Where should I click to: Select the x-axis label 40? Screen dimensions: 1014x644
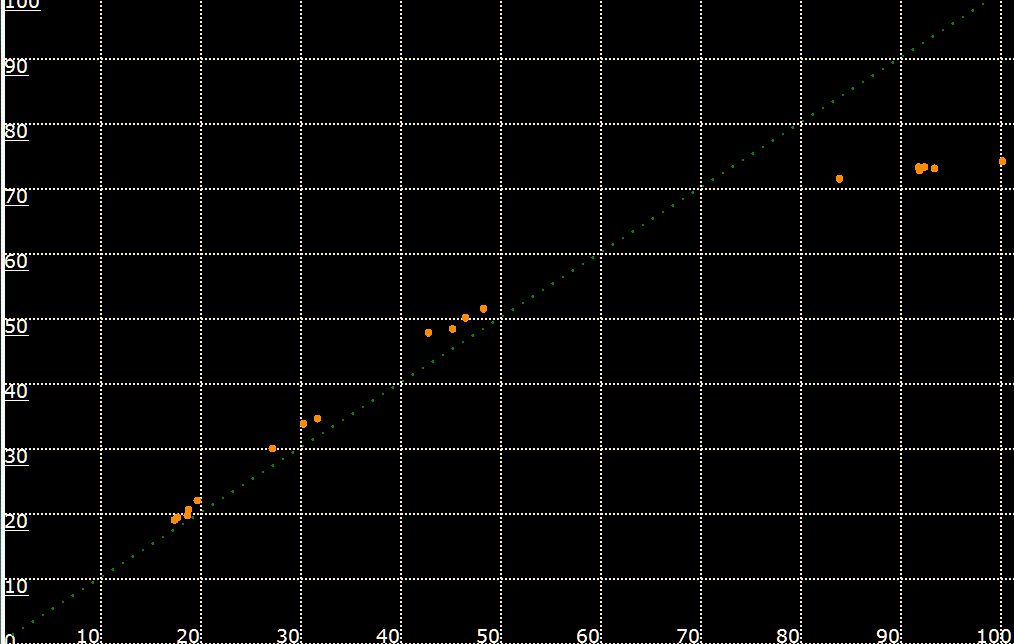tap(388, 635)
